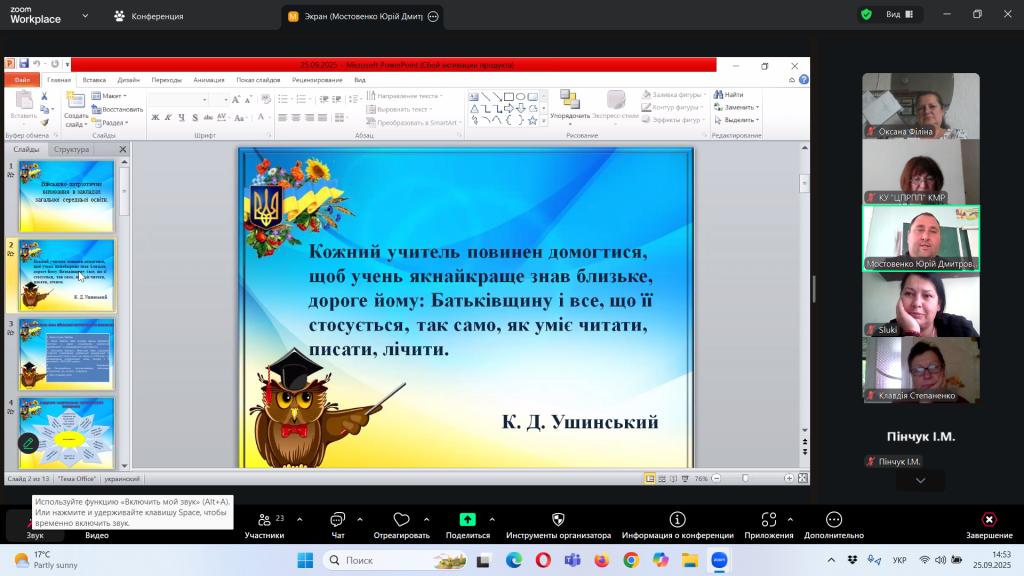Click the green annotation pencil icon
Screen dimensions: 1024x576
[28, 442]
